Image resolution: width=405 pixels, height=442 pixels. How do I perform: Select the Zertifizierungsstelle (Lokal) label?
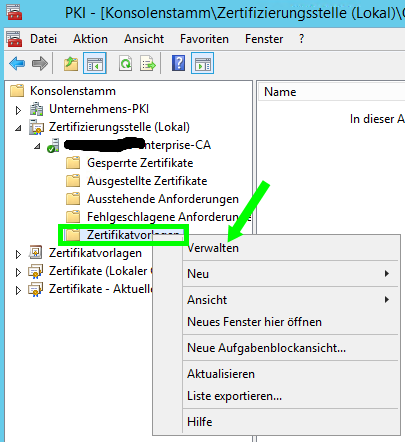pos(119,127)
